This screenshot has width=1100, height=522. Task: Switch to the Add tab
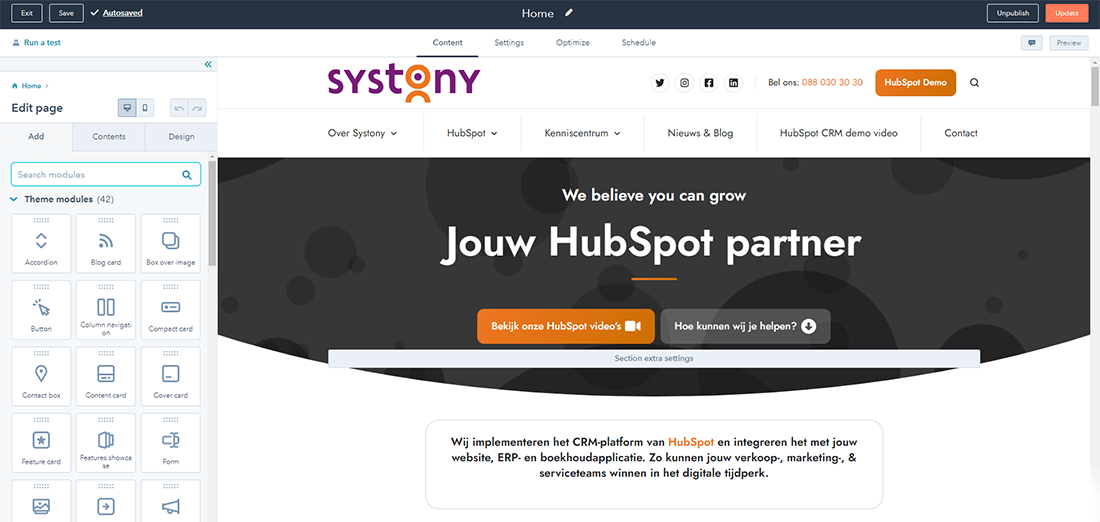coord(36,137)
